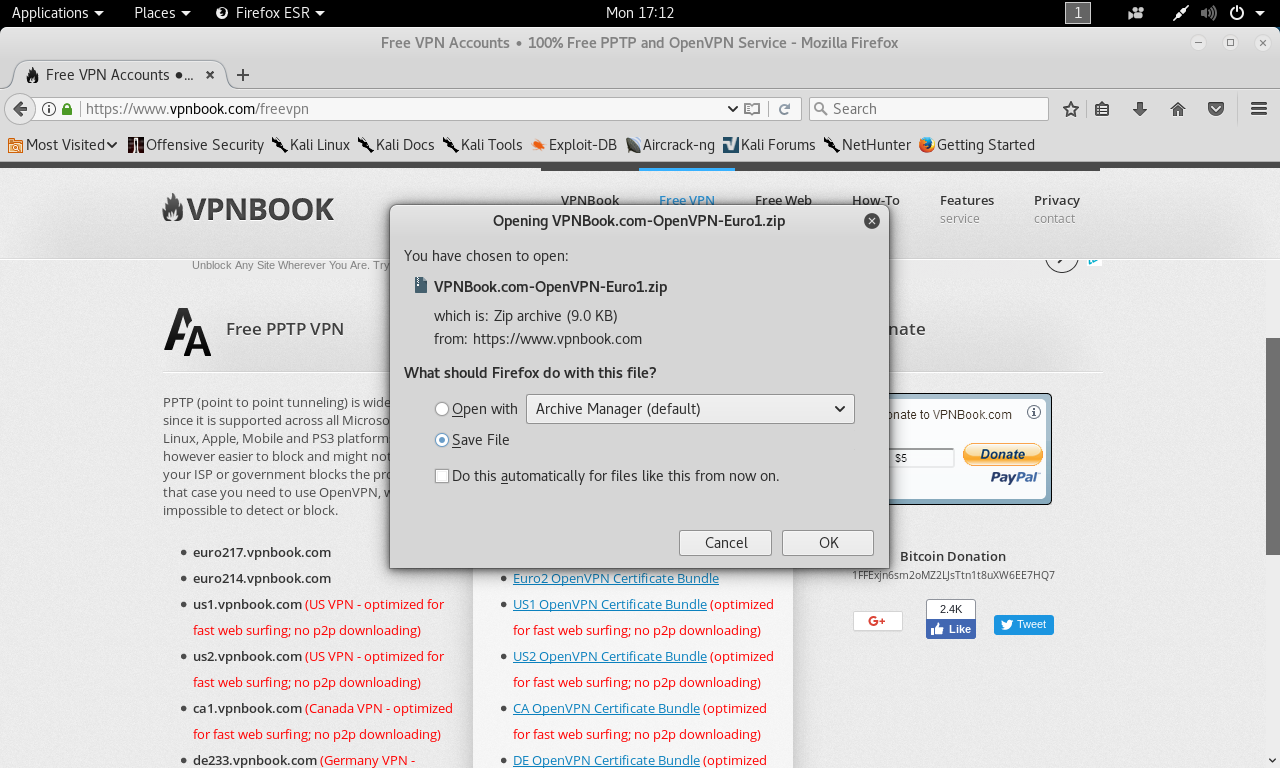The width and height of the screenshot is (1280, 768).
Task: Click the workspace indicator 1
Action: [x=1078, y=13]
